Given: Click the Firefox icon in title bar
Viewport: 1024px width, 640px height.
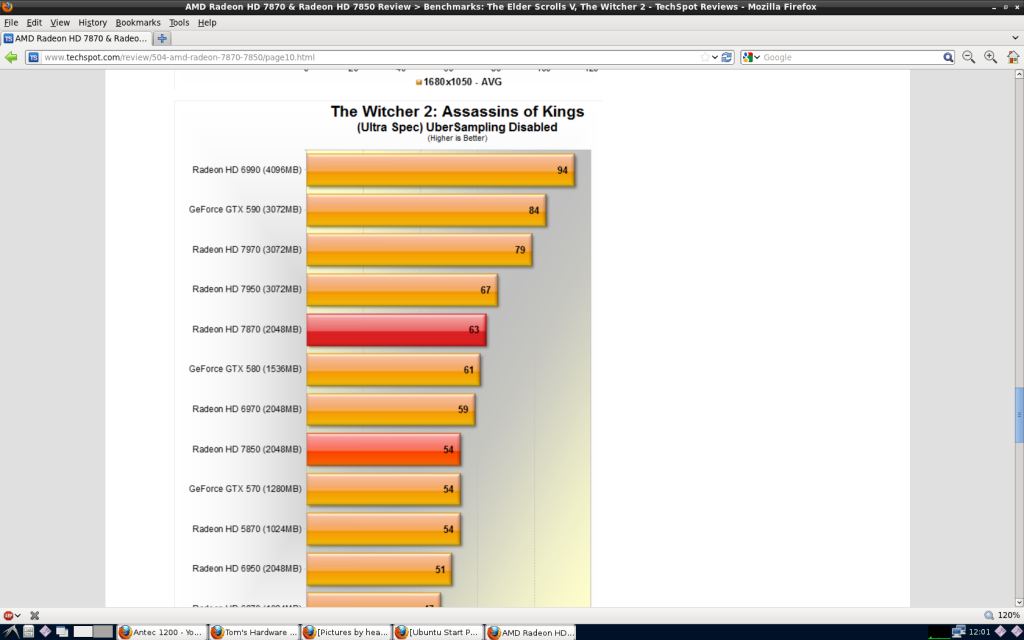Looking at the screenshot, I should (x=7, y=7).
